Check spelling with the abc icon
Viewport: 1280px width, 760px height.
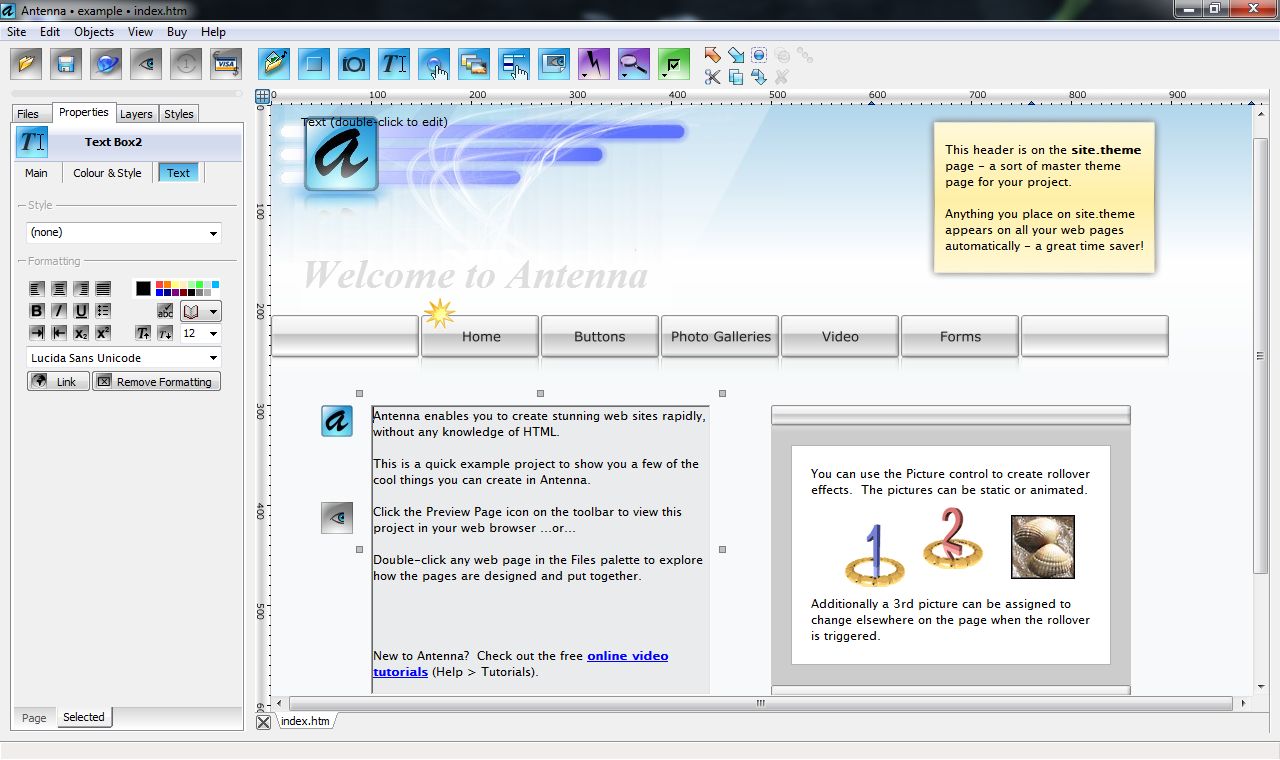(x=165, y=312)
